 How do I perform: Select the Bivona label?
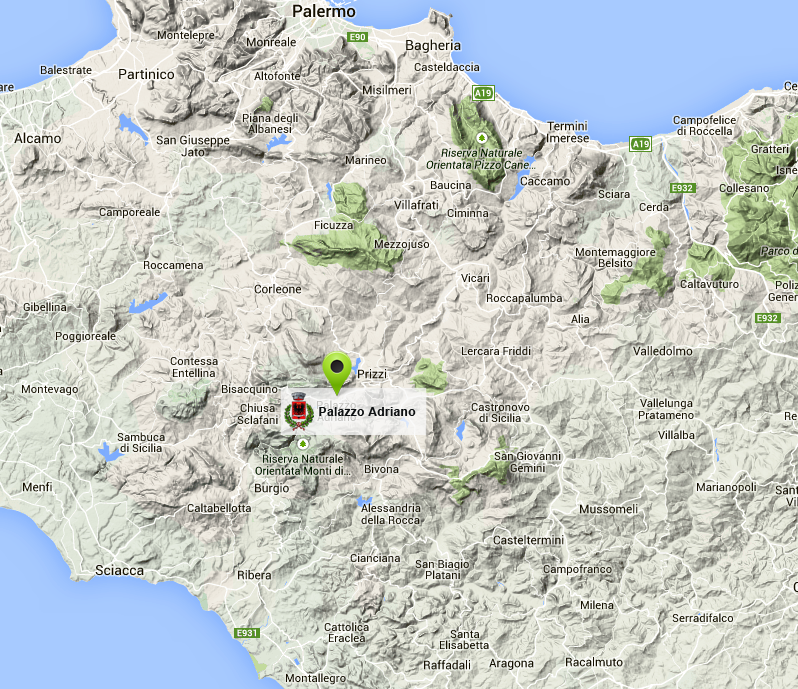coord(381,469)
